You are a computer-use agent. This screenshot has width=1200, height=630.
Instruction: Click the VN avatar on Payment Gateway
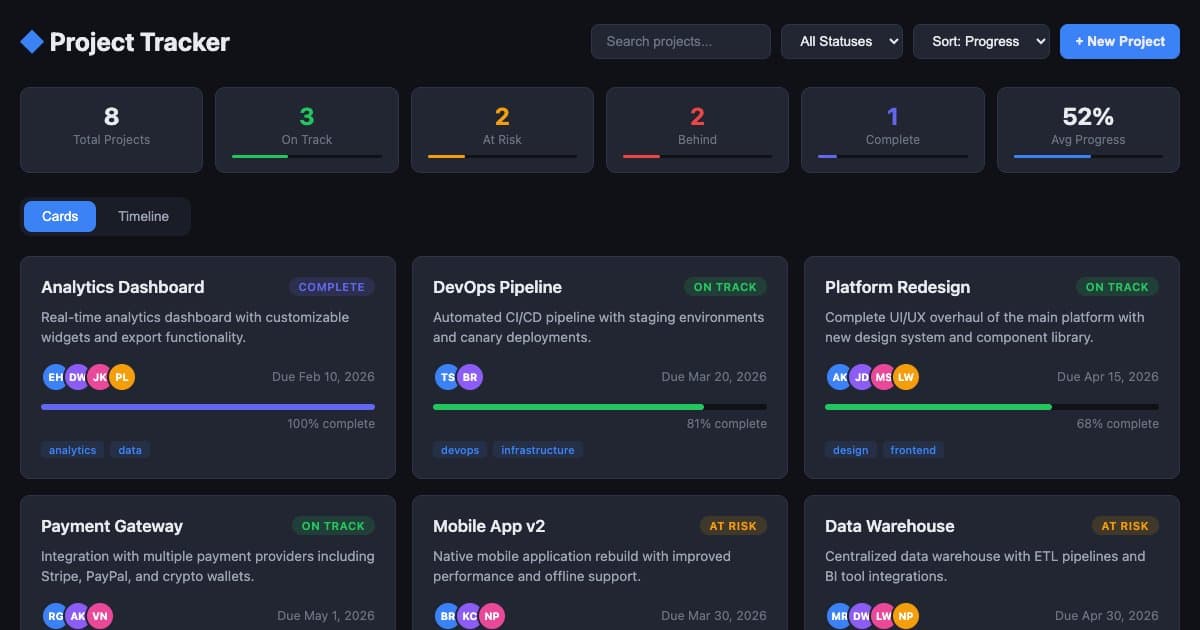pos(99,616)
